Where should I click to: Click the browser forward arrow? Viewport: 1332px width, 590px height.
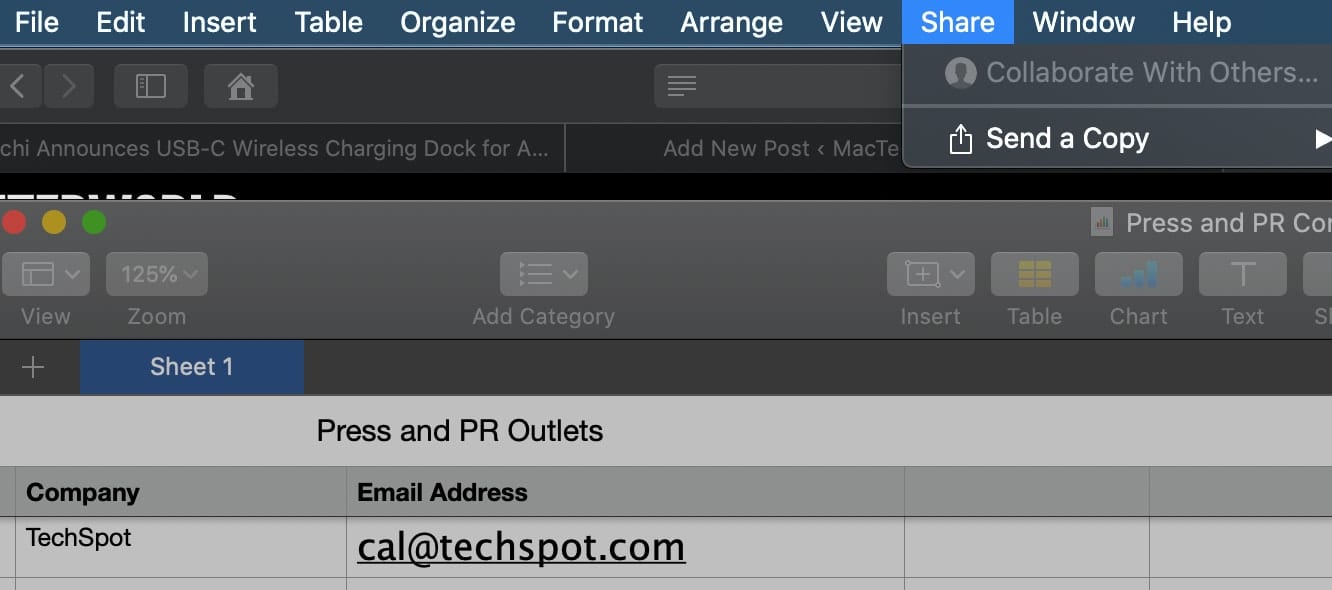click(x=69, y=87)
